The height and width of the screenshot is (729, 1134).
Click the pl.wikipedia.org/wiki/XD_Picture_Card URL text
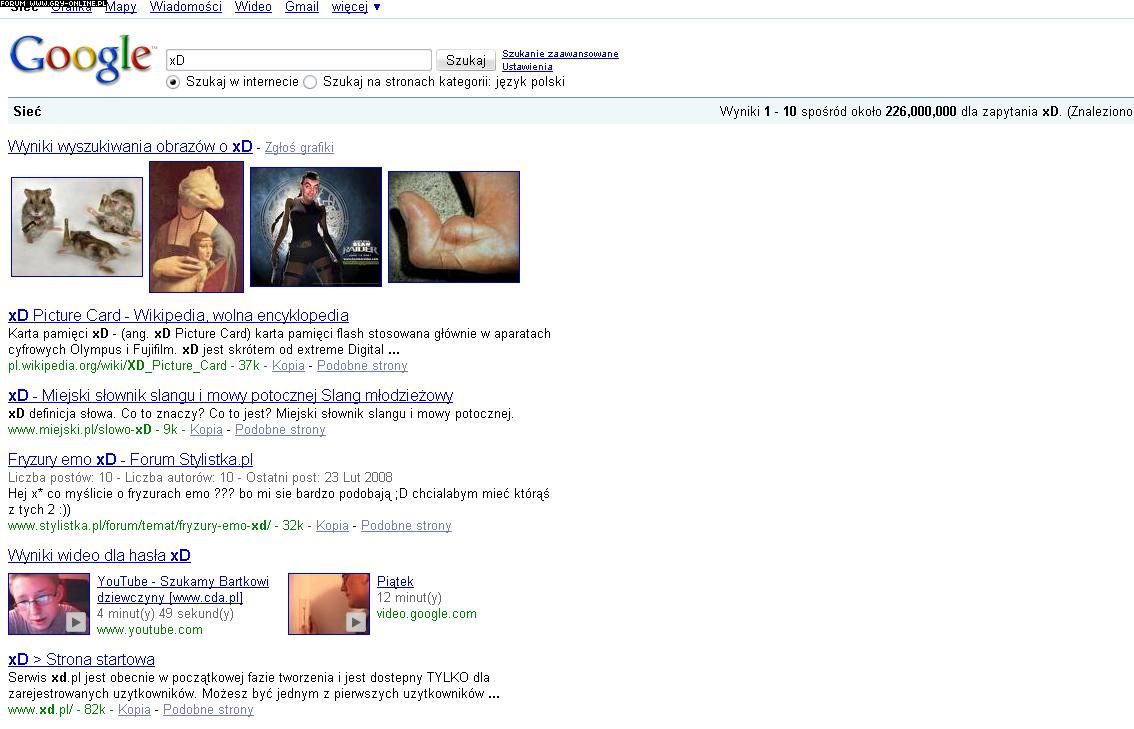pyautogui.click(x=117, y=366)
